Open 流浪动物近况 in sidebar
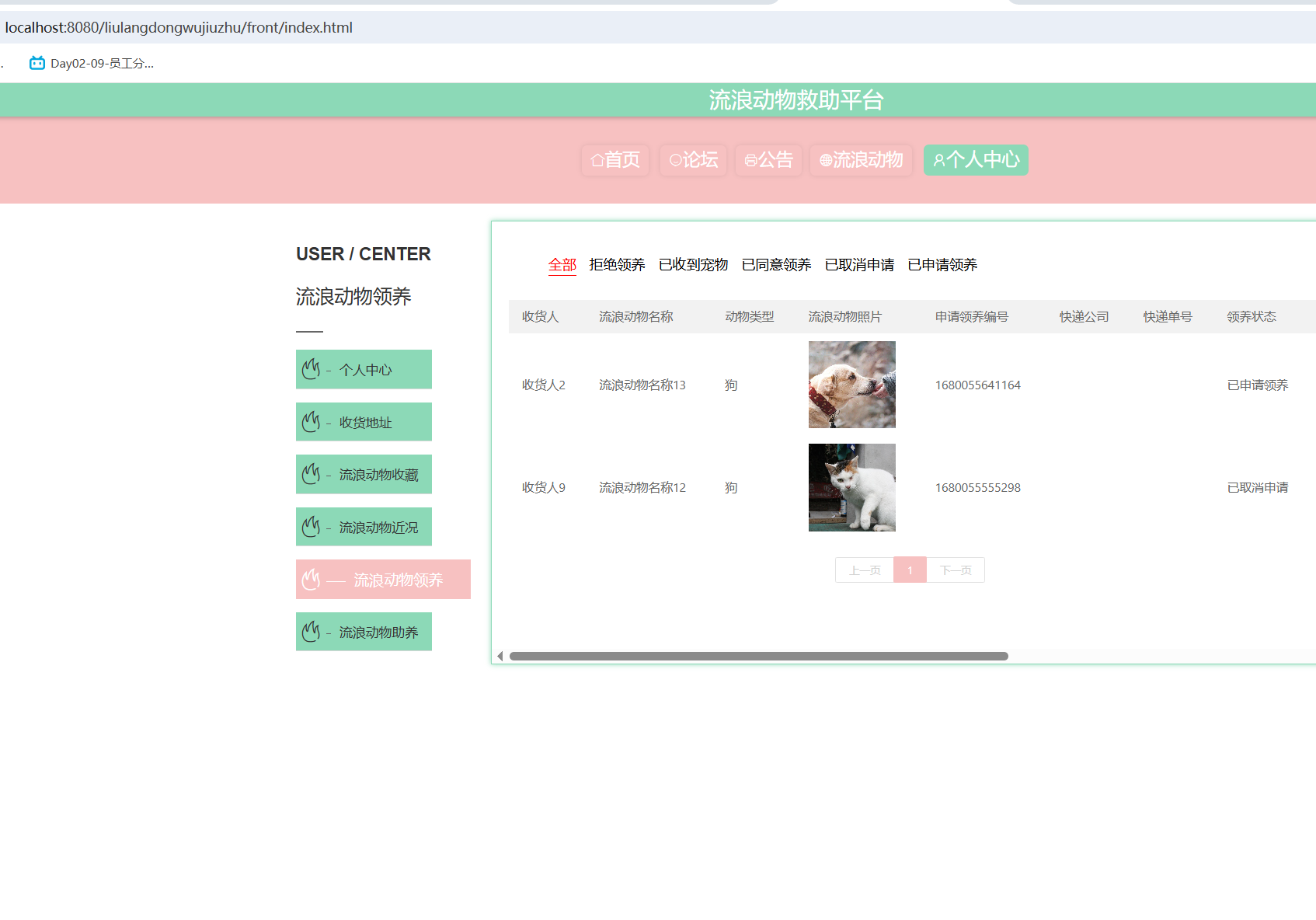Viewport: 1316px width, 920px height. pyautogui.click(x=364, y=527)
